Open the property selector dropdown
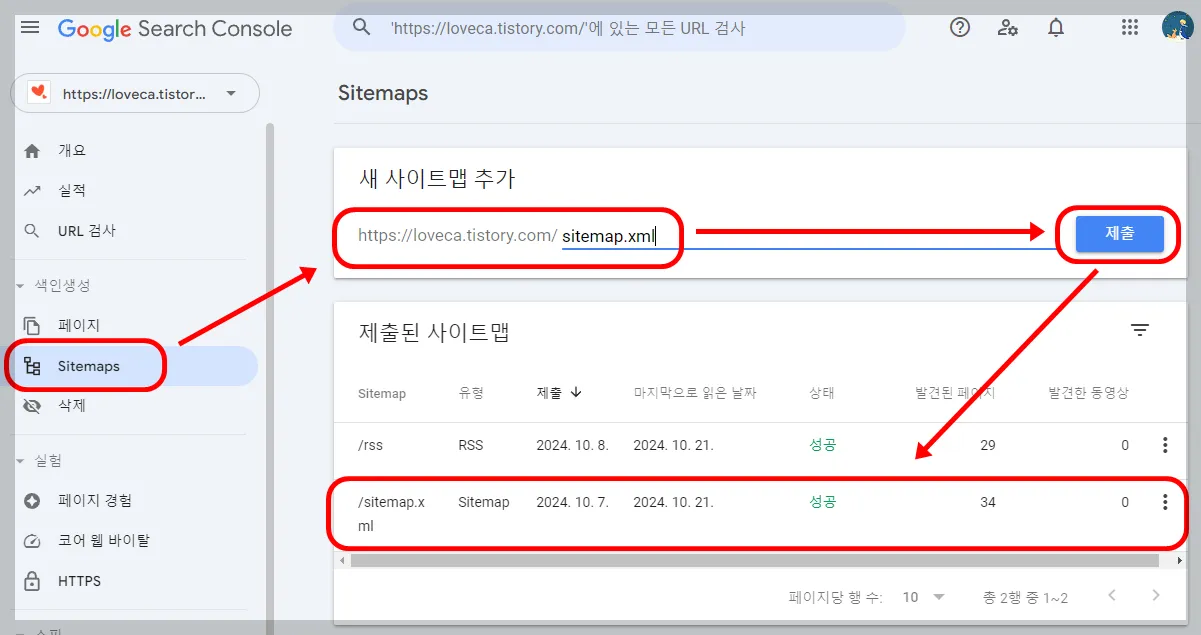The image size is (1201, 635). pos(135,93)
